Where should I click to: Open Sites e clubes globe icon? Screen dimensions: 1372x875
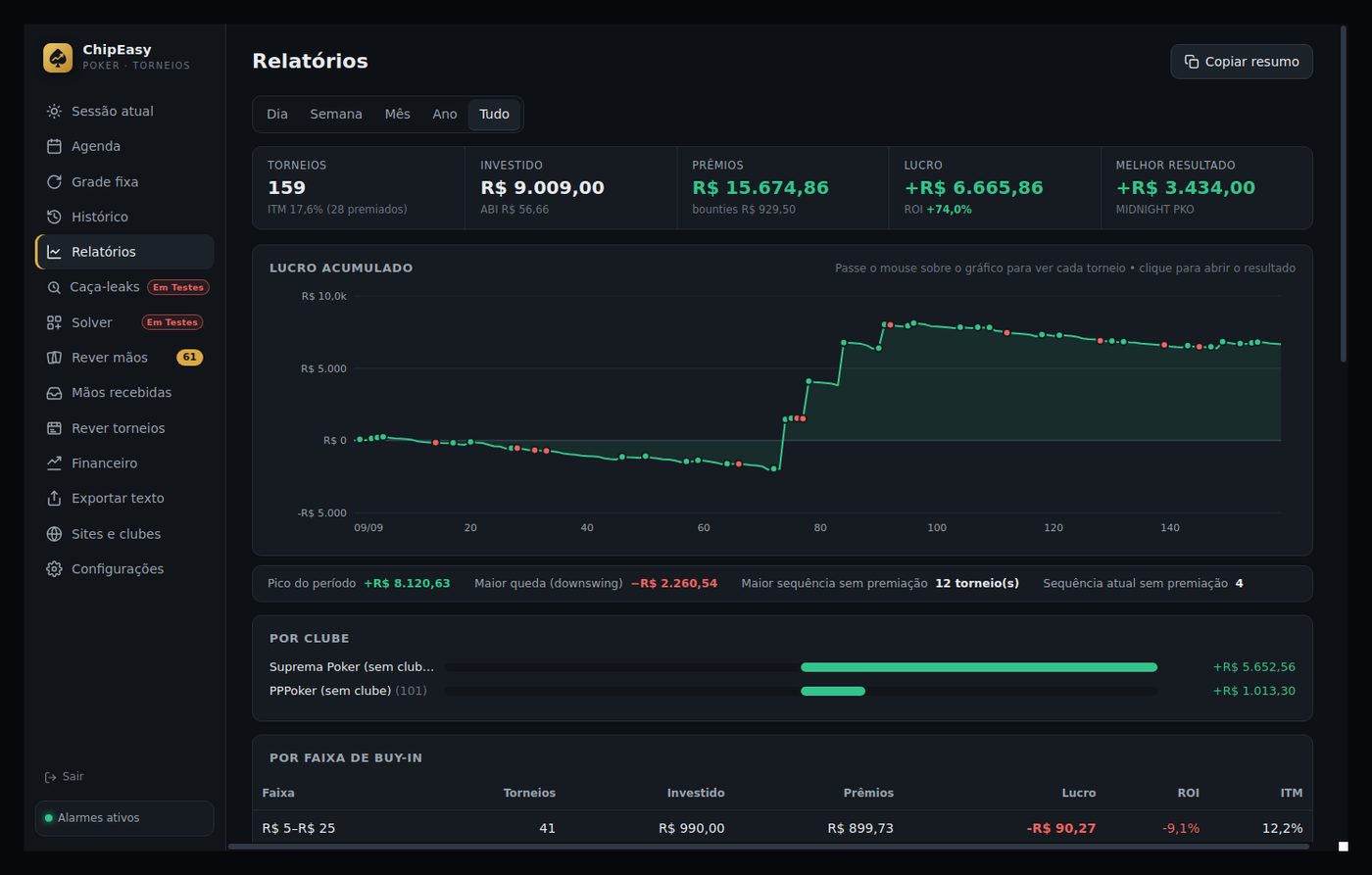(54, 534)
